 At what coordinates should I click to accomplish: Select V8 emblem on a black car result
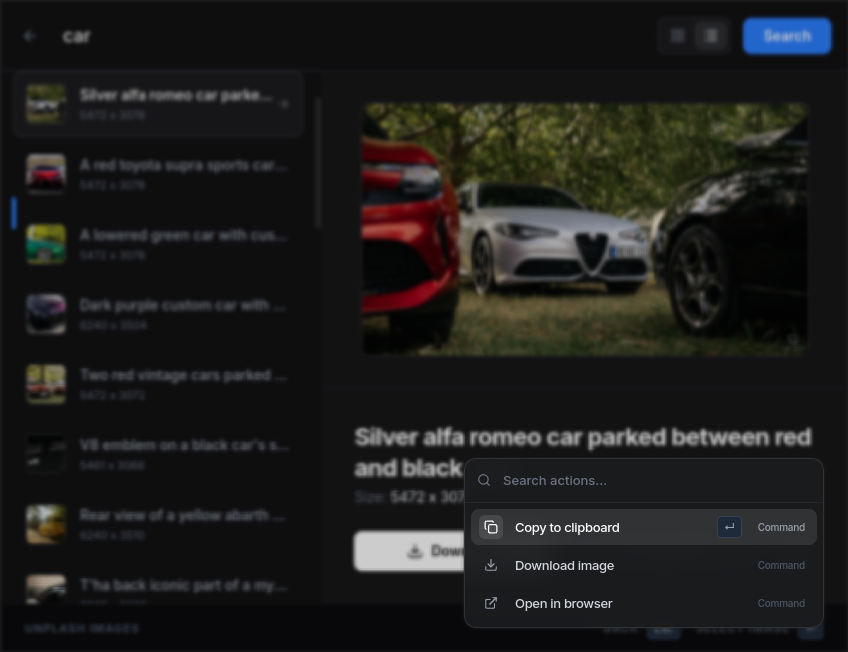tap(157, 454)
